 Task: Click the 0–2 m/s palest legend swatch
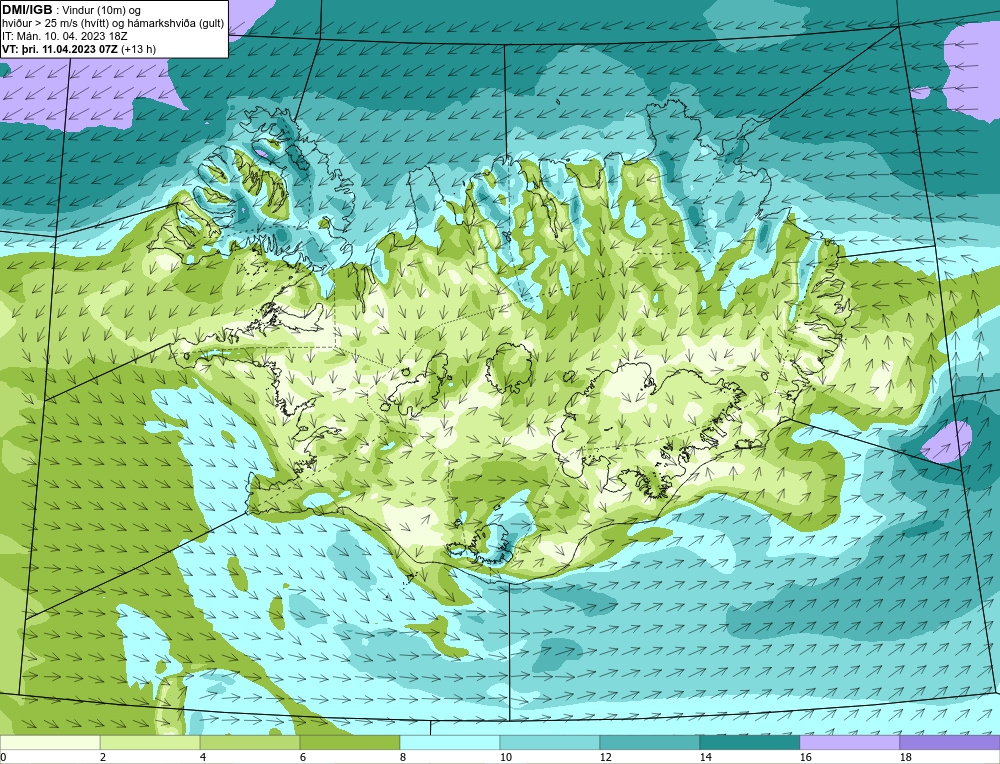[50, 742]
